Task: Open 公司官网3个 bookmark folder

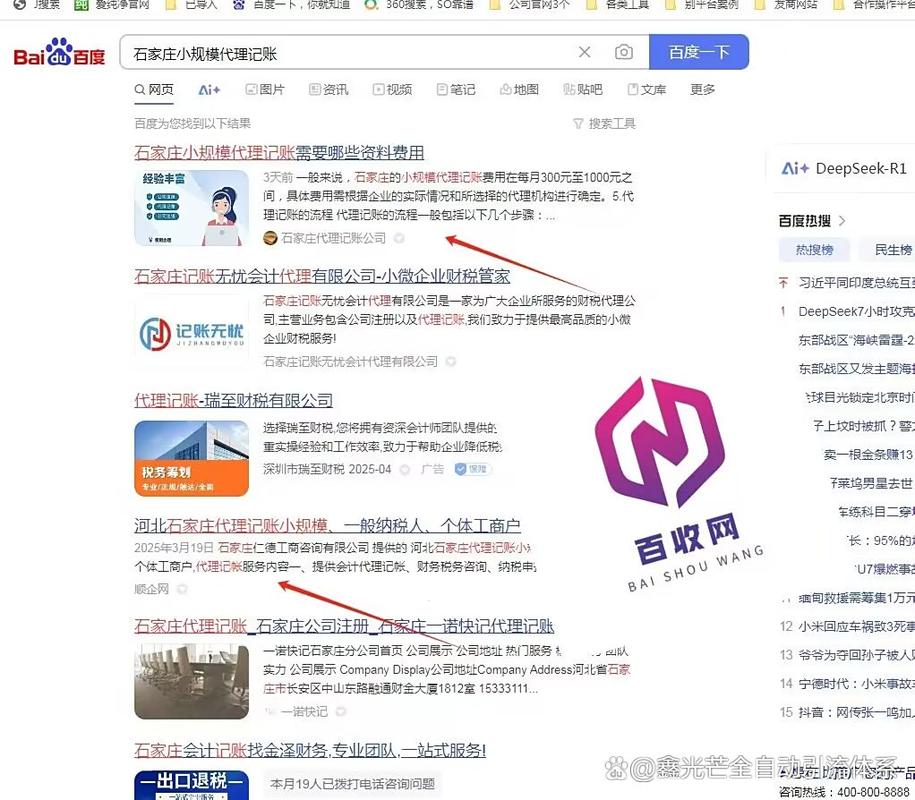Action: coord(529,5)
